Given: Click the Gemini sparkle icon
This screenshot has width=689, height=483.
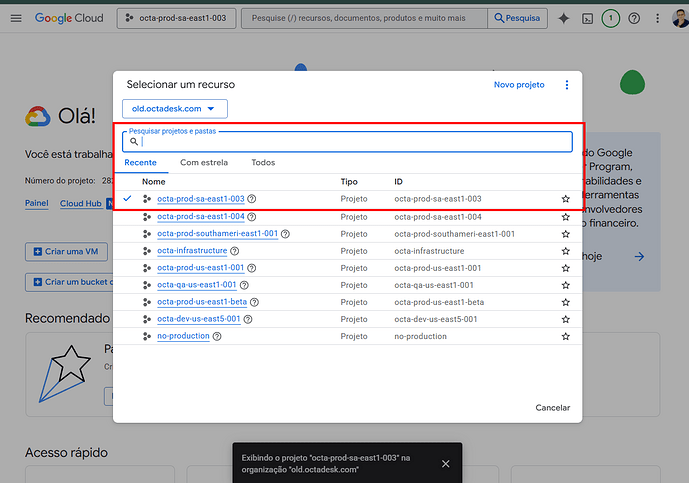Looking at the screenshot, I should point(564,19).
